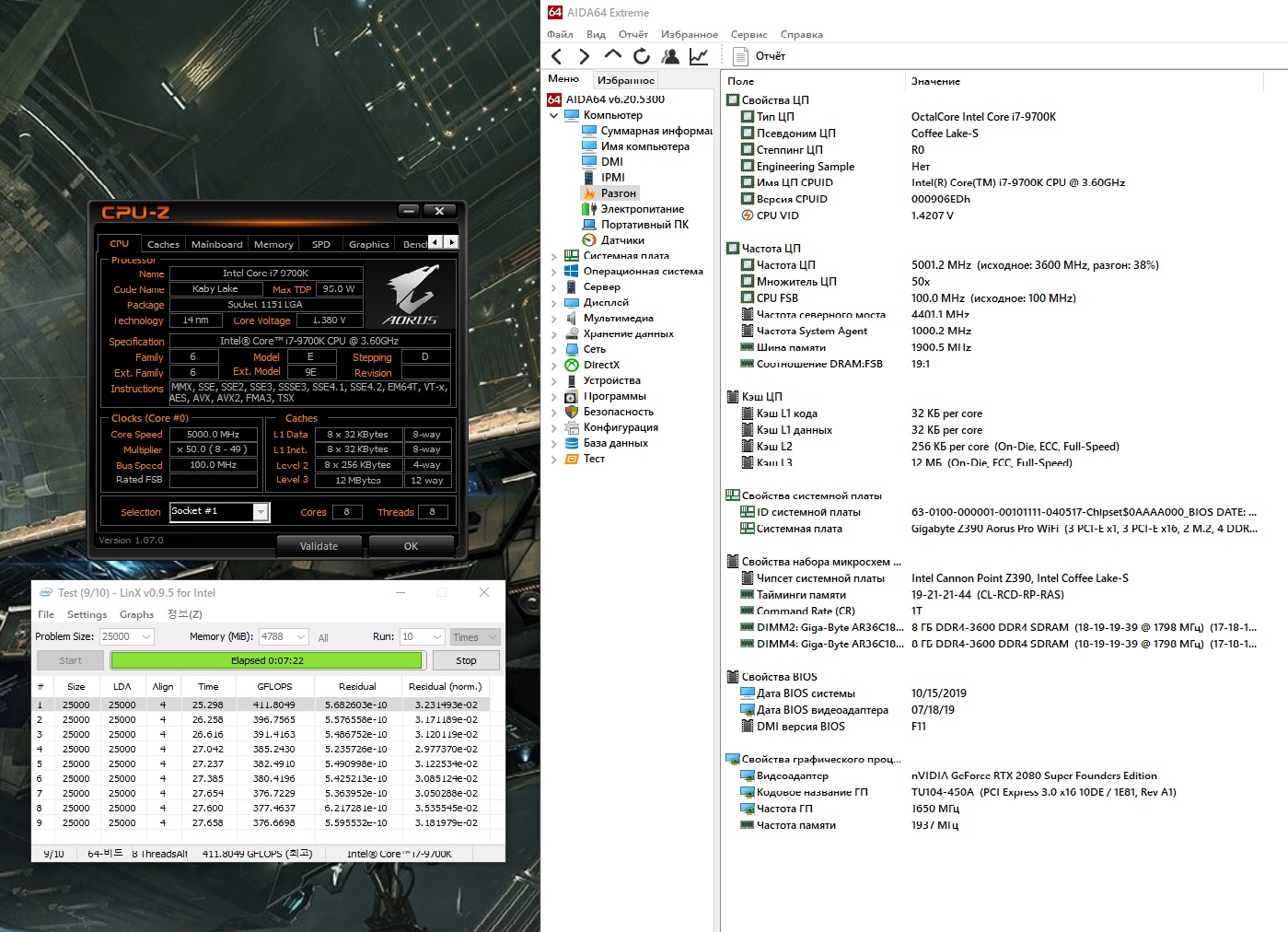Select the IPMI item in AIDA64 tree
1288x932 pixels.
click(604, 178)
